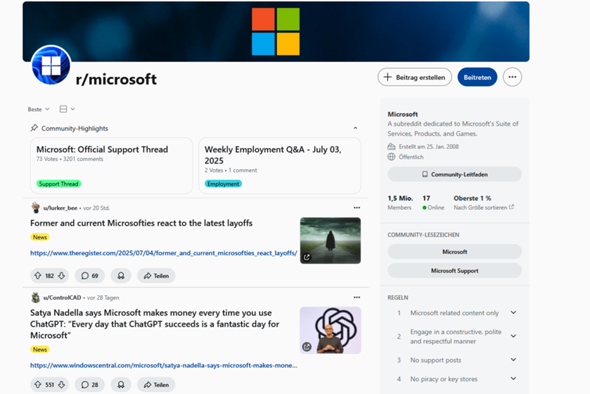The width and height of the screenshot is (590, 394).
Task: Collapse the Community-Highlights section
Action: 355,128
